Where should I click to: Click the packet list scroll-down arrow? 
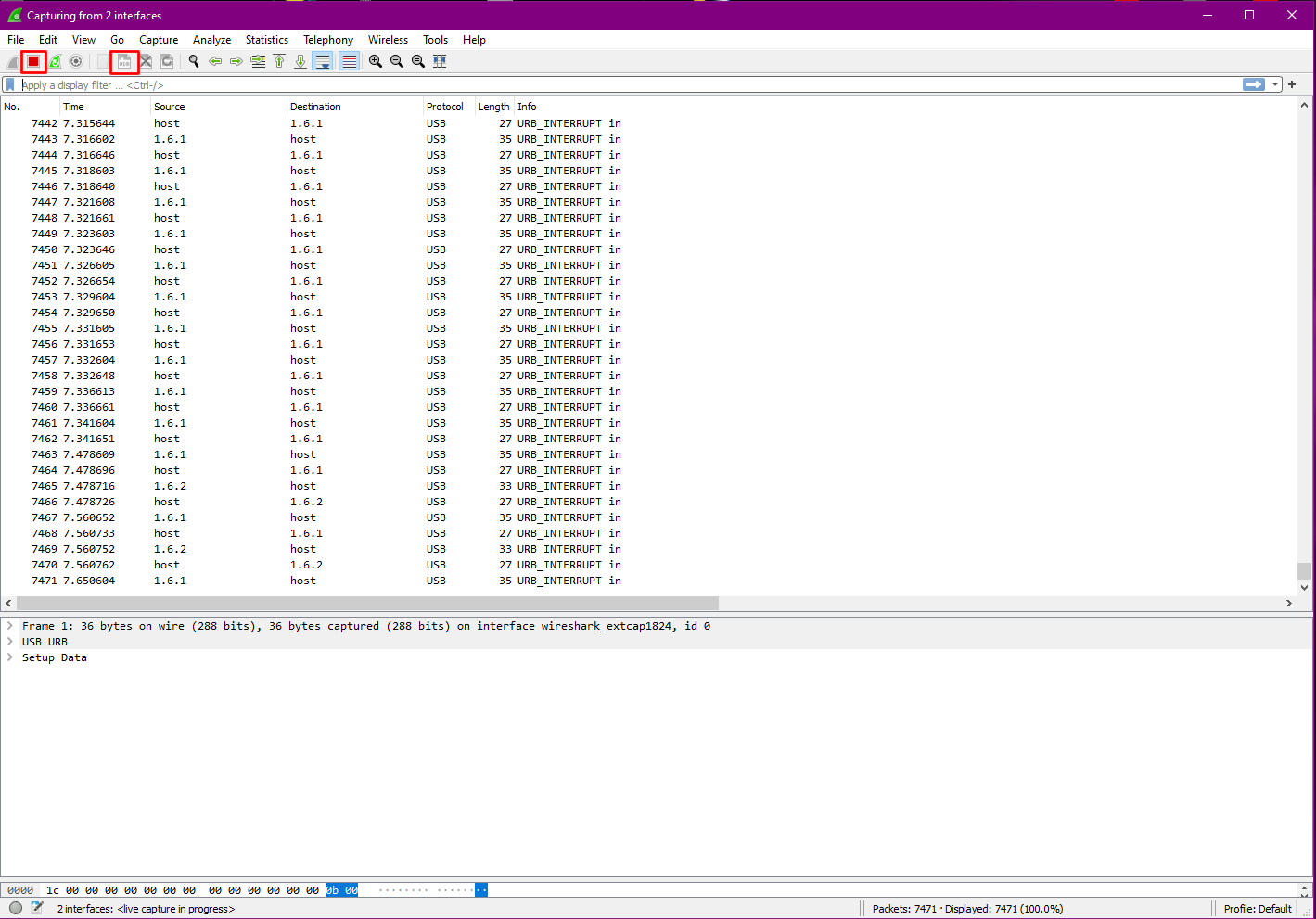pos(1304,588)
